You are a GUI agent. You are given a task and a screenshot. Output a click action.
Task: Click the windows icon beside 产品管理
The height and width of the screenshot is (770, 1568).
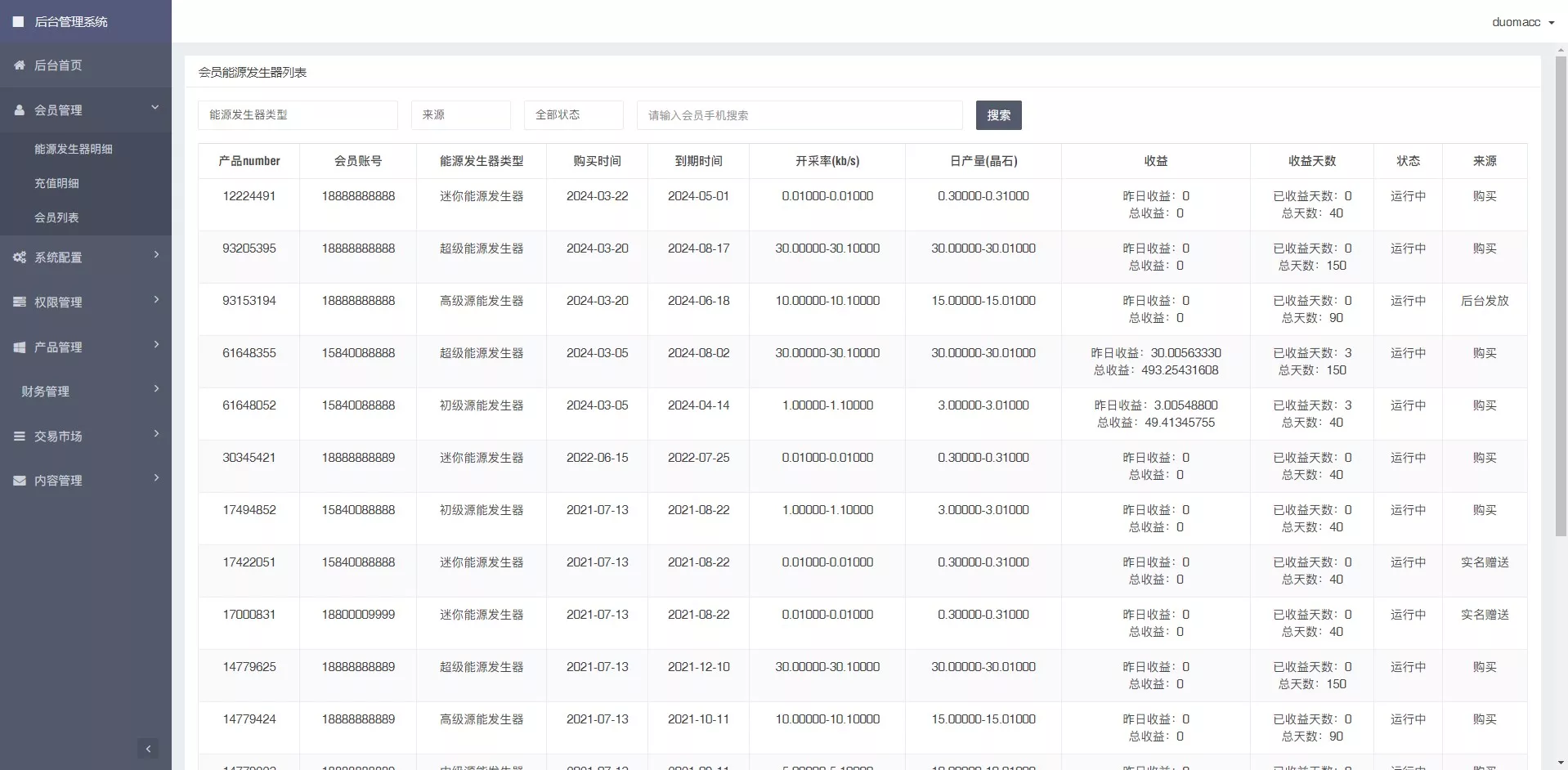tap(20, 347)
